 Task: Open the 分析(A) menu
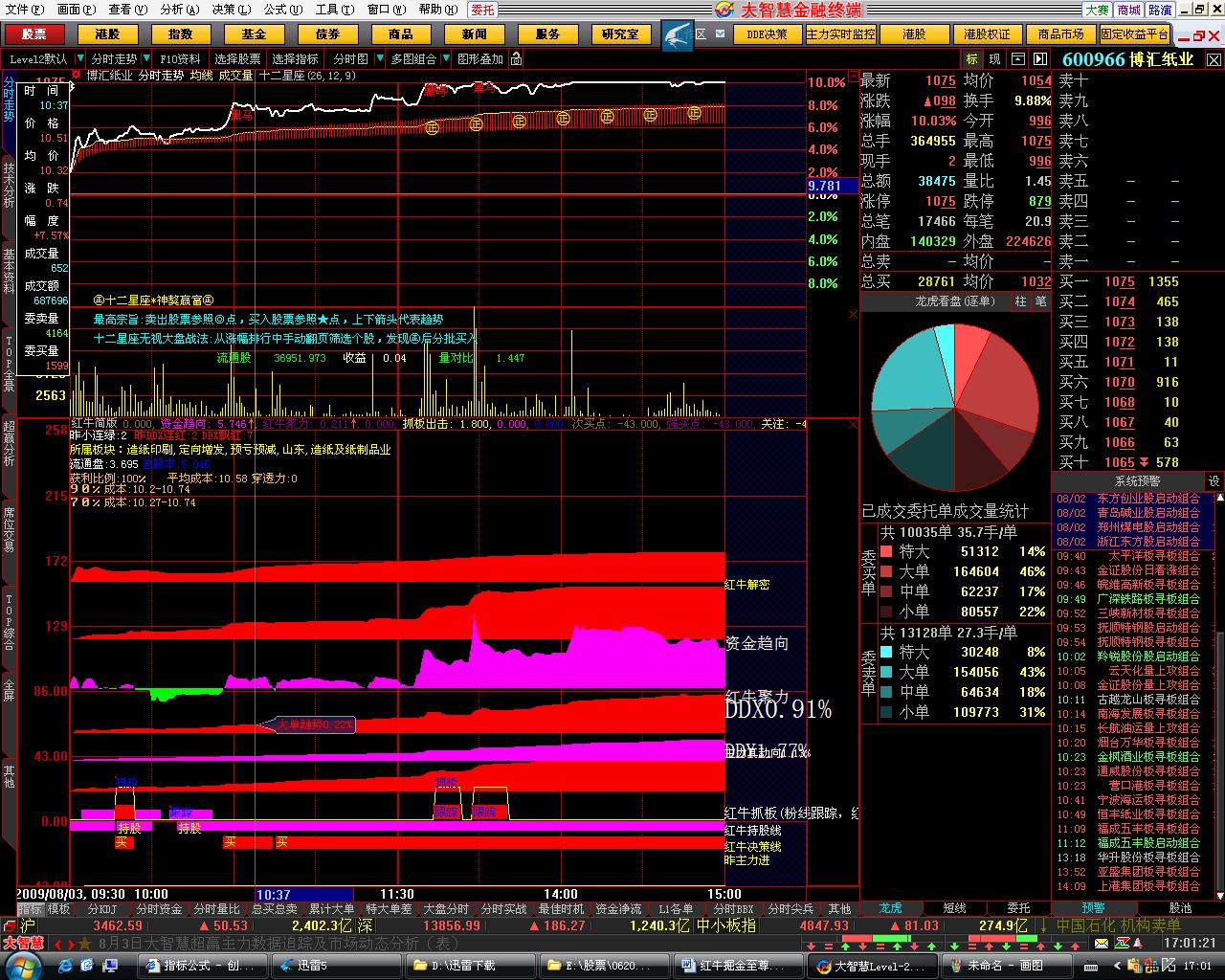click(x=180, y=10)
